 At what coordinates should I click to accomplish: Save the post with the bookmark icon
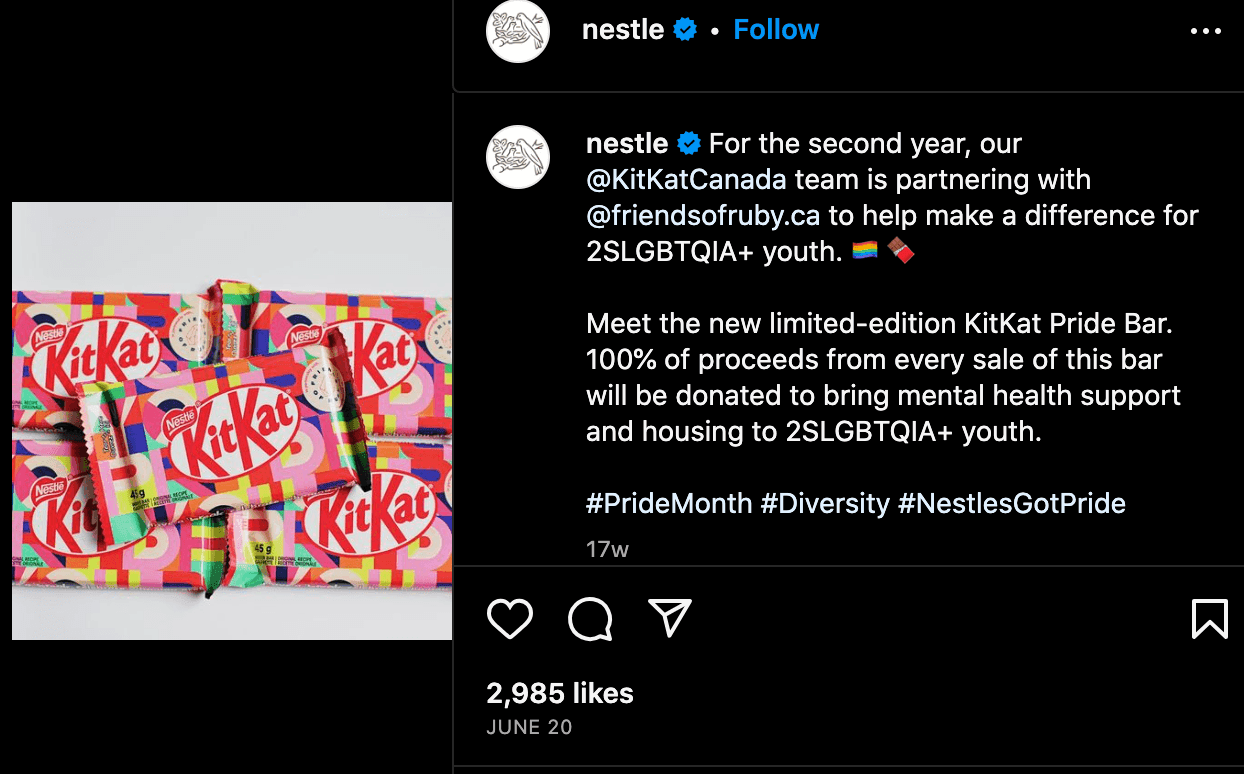[1209, 619]
